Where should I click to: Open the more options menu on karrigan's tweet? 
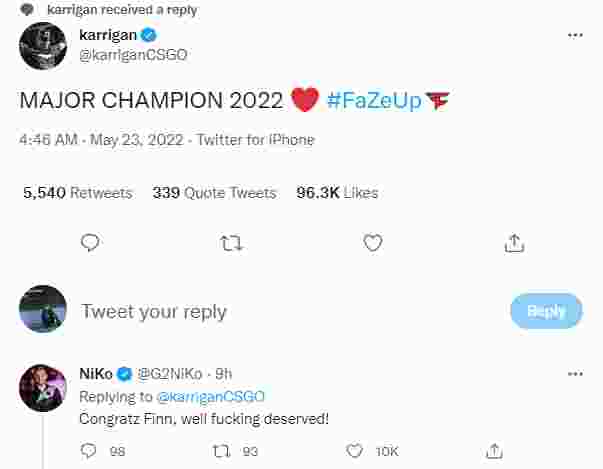click(575, 35)
